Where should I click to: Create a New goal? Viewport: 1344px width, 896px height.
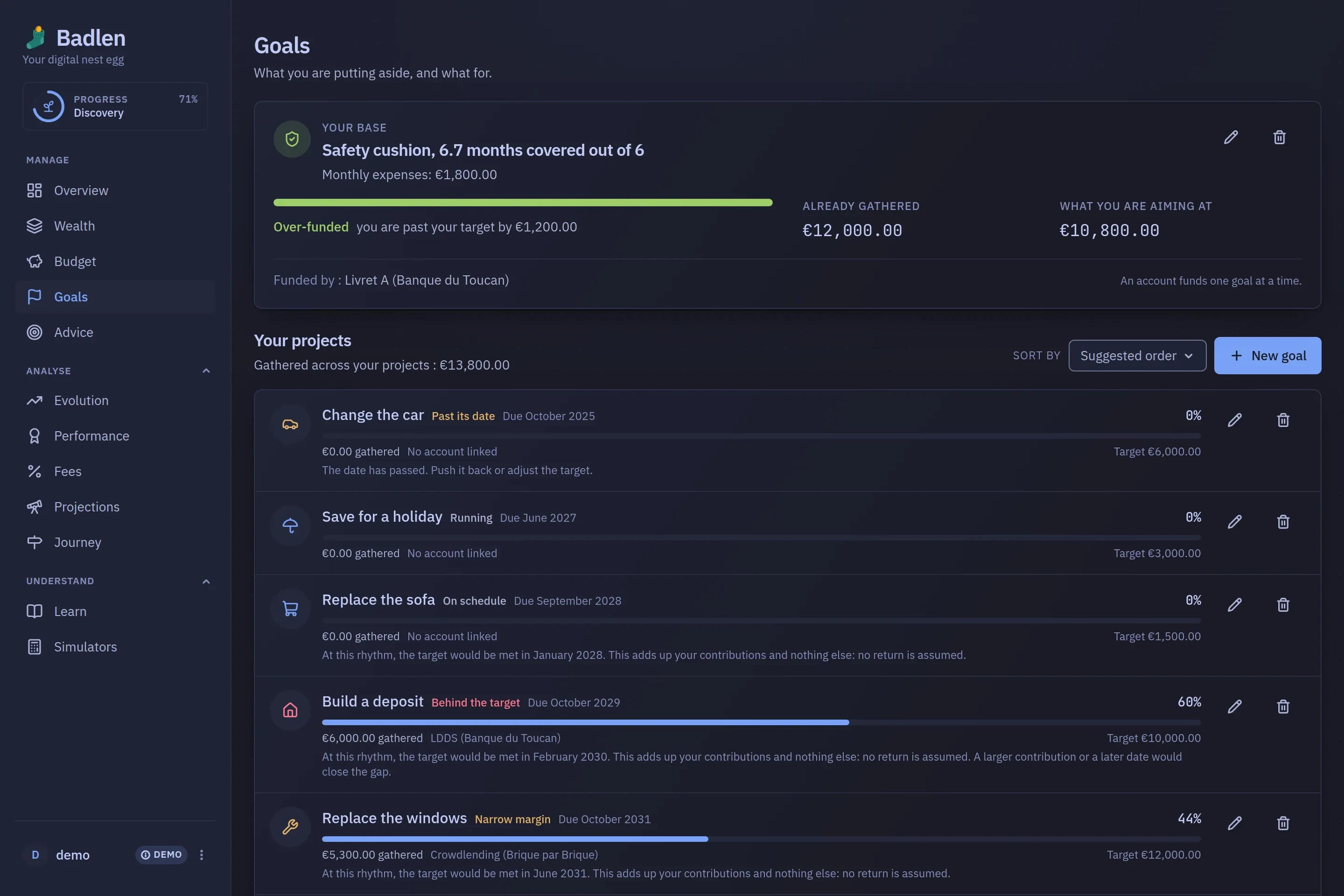pyautogui.click(x=1267, y=356)
